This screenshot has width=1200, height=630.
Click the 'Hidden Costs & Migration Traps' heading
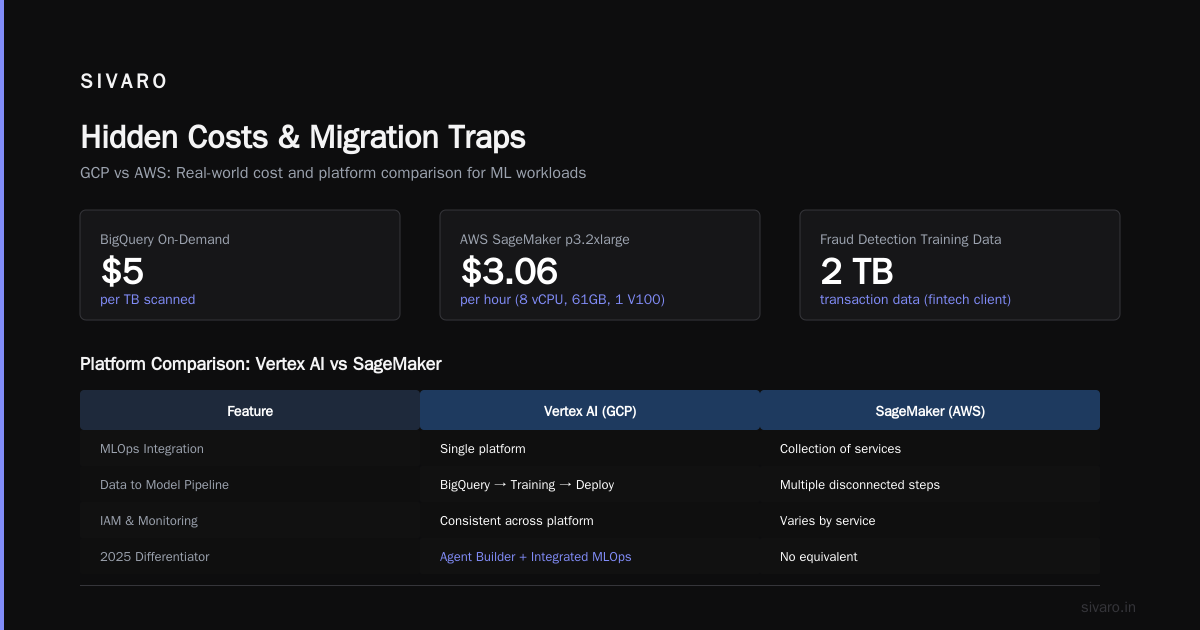303,137
